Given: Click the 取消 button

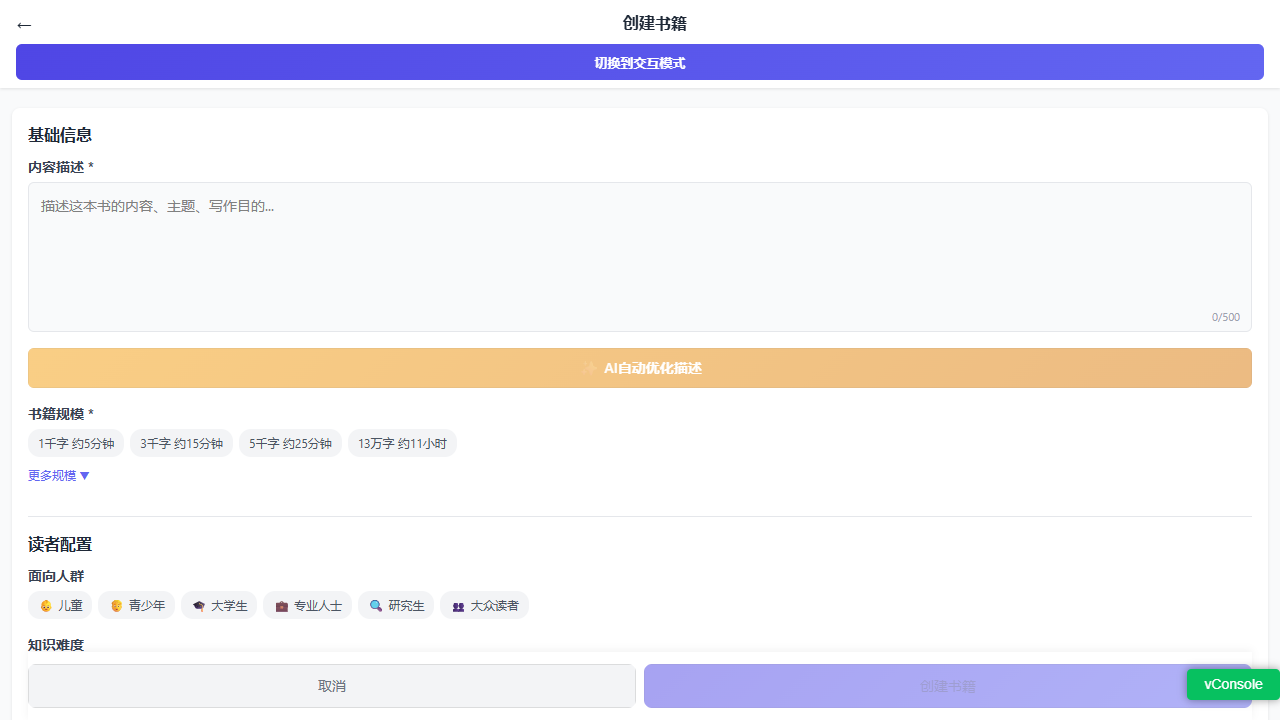Looking at the screenshot, I should pos(332,686).
